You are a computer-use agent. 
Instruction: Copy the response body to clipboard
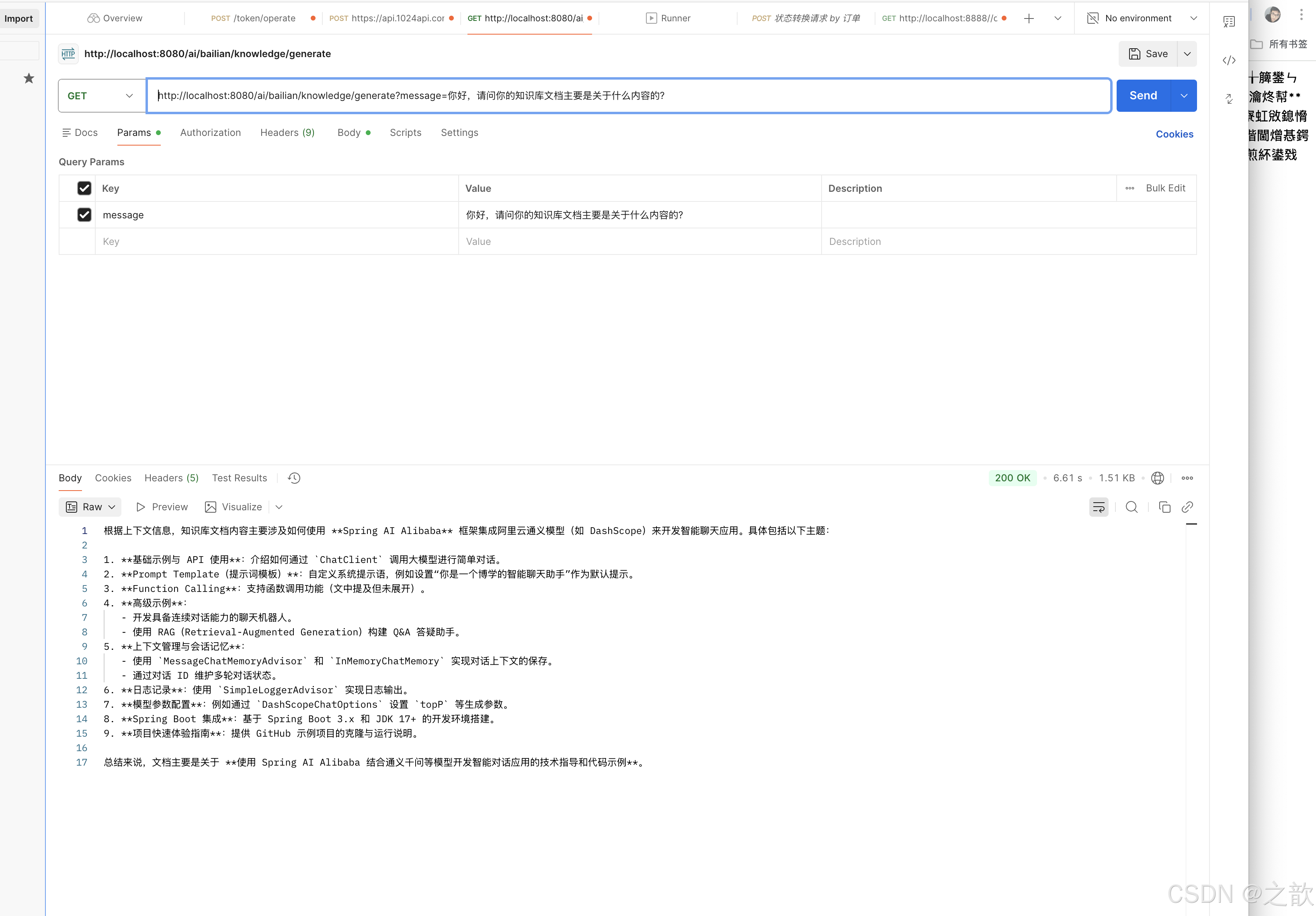[1164, 507]
